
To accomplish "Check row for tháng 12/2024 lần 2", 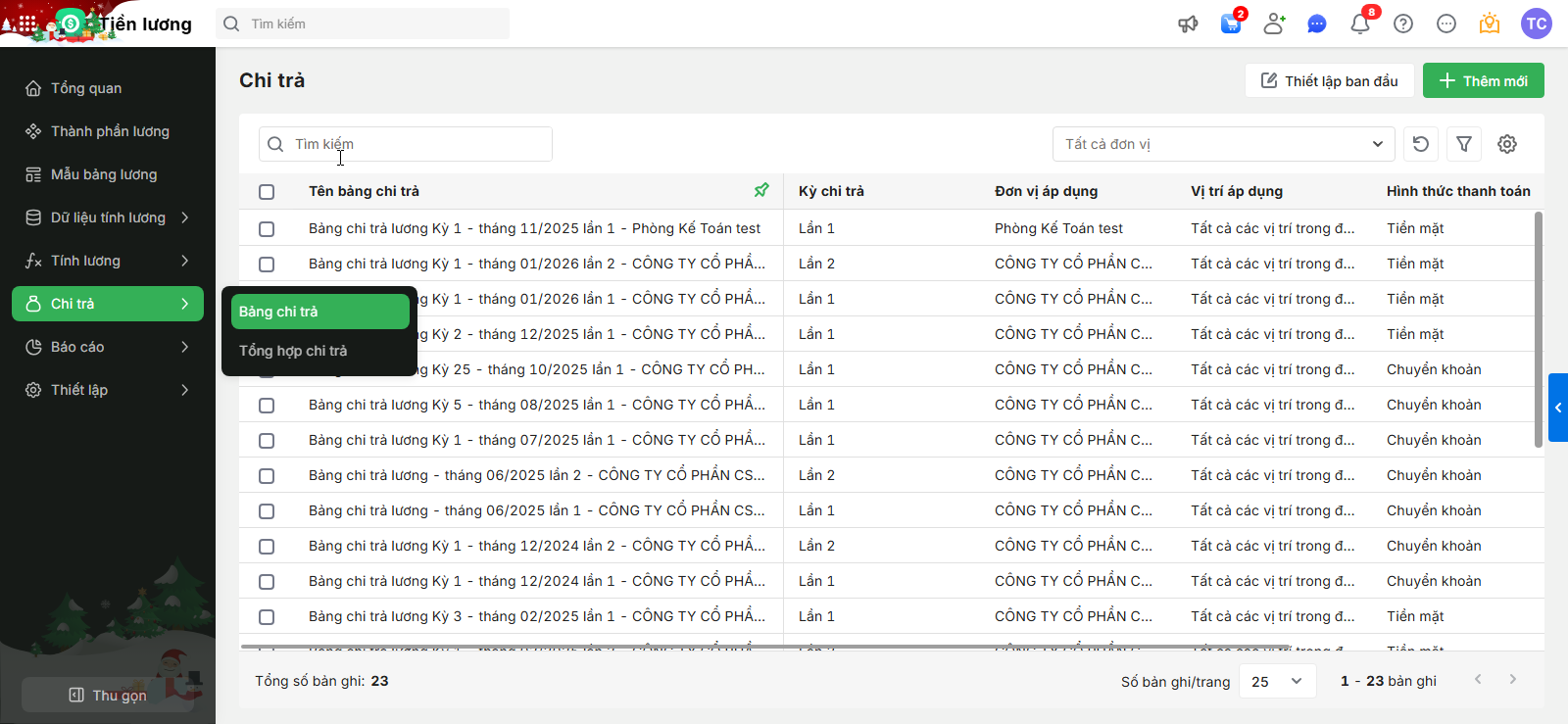I will (x=267, y=547).
